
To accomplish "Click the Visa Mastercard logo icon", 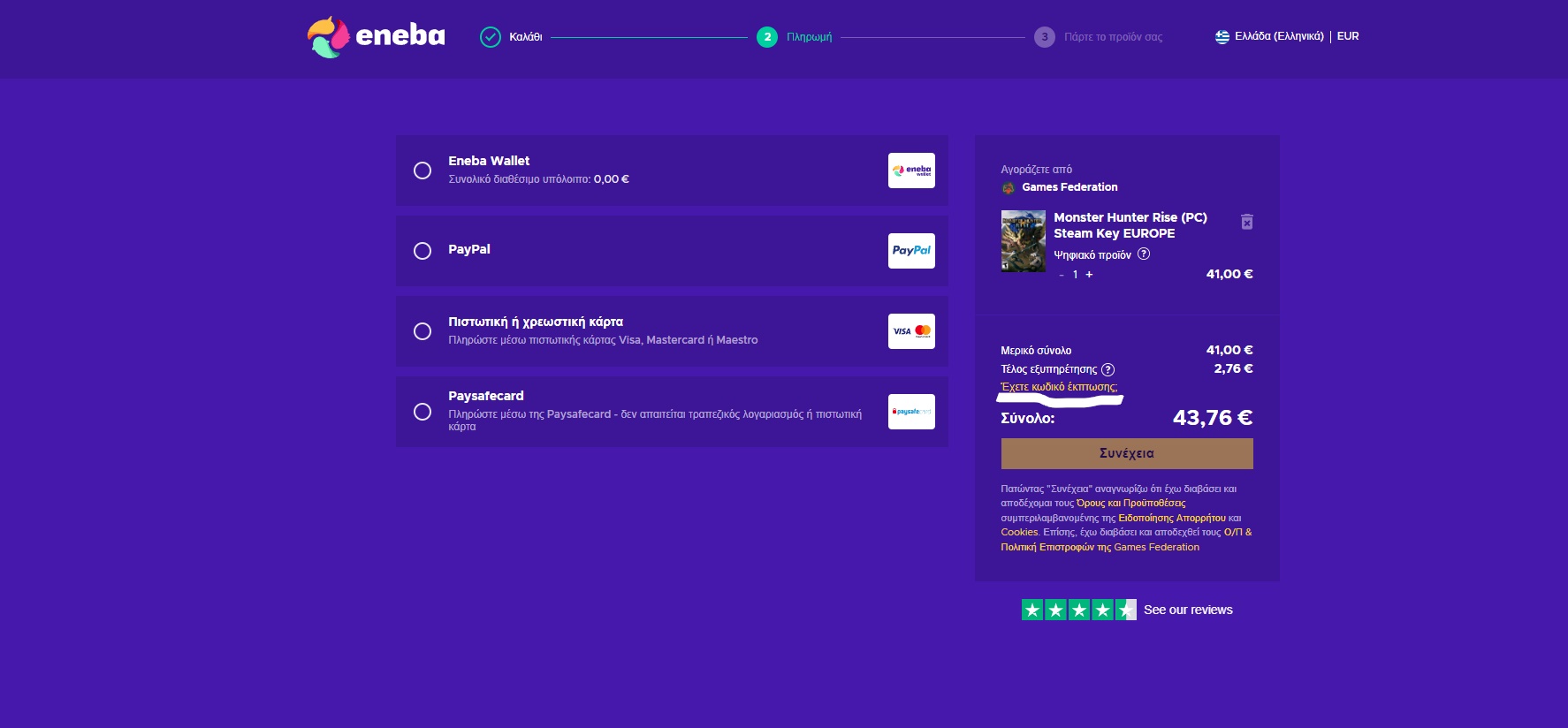I will (911, 331).
